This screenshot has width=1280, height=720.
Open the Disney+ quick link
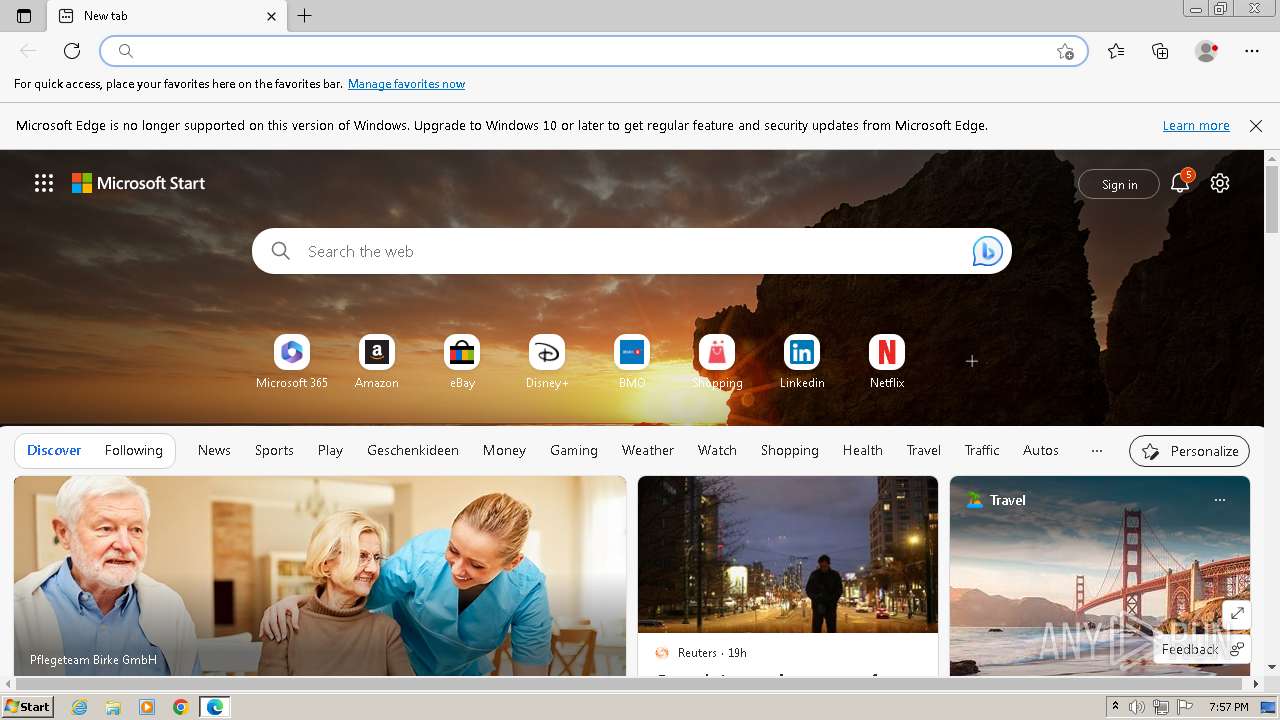[x=547, y=362]
